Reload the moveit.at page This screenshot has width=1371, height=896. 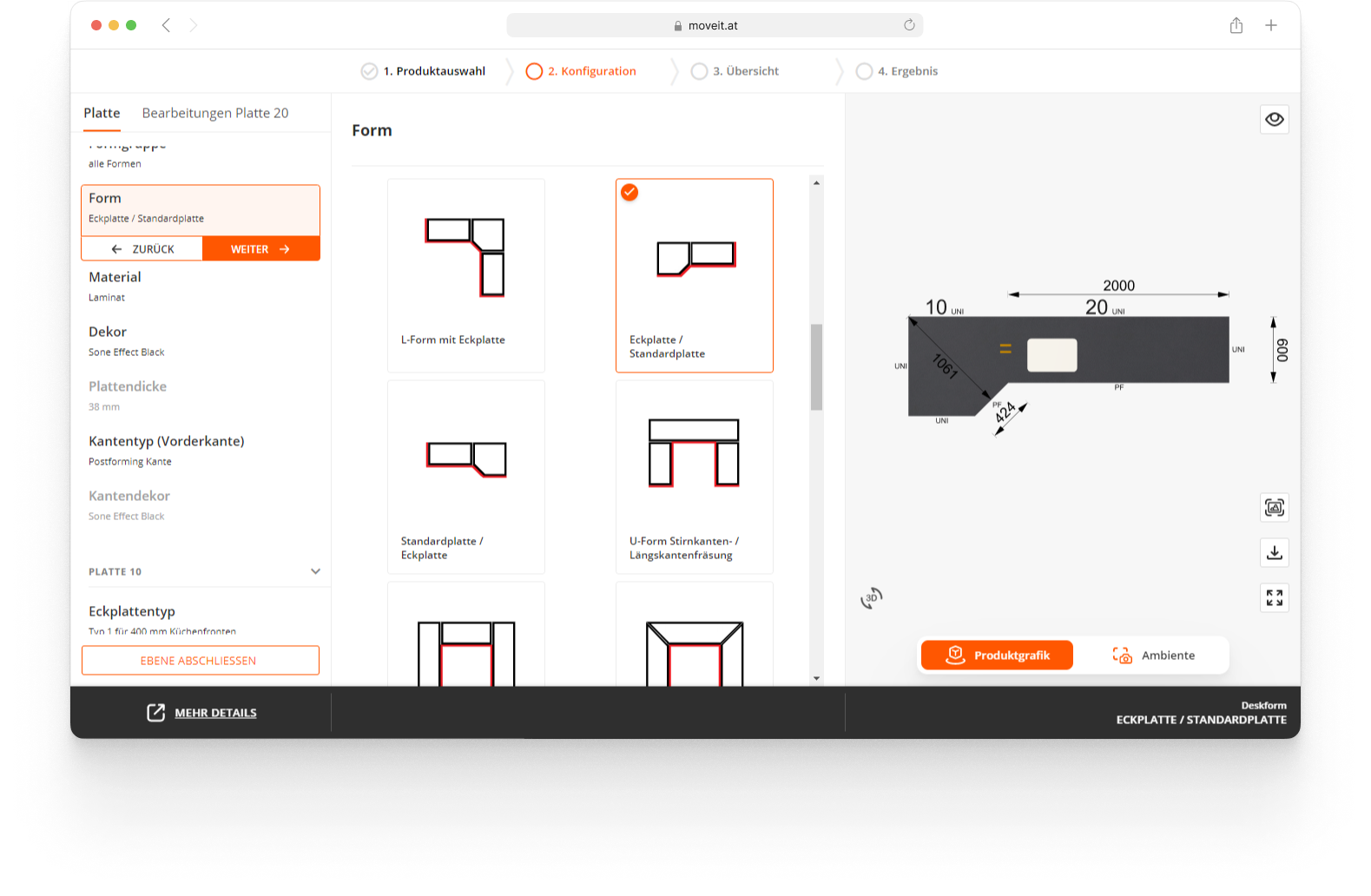coord(909,25)
